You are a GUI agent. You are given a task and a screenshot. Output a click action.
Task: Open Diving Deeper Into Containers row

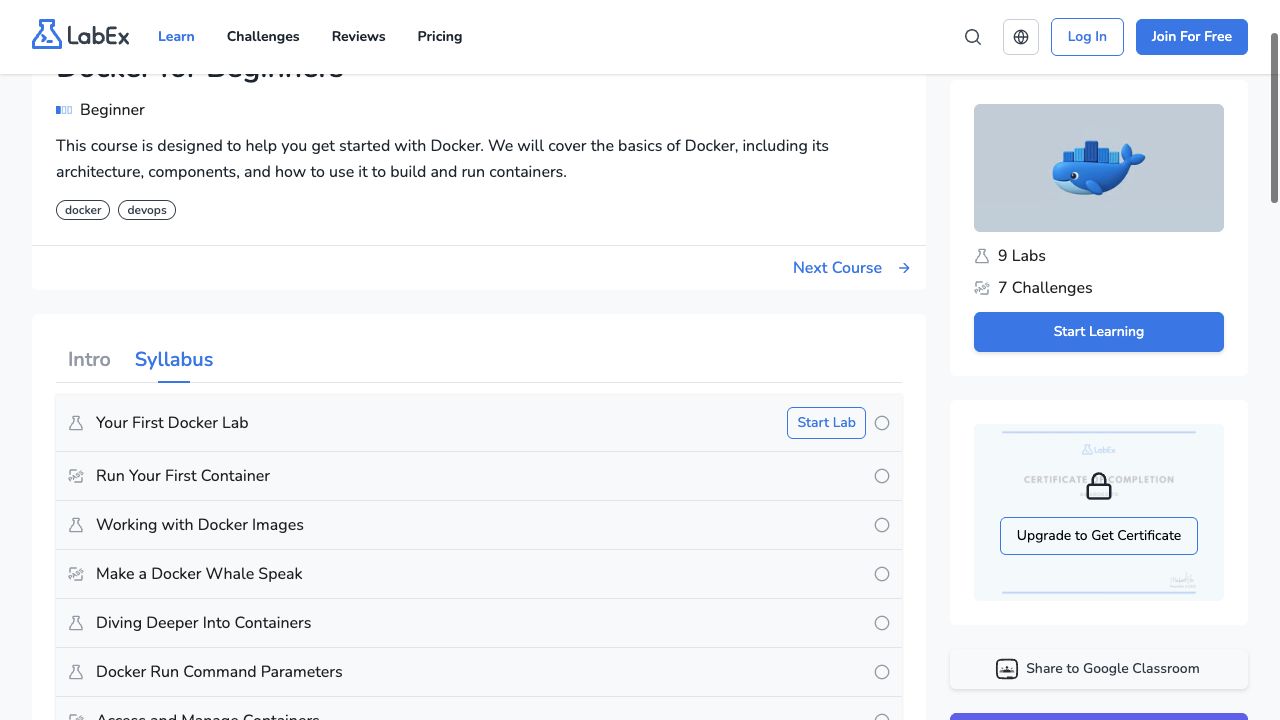tap(479, 623)
